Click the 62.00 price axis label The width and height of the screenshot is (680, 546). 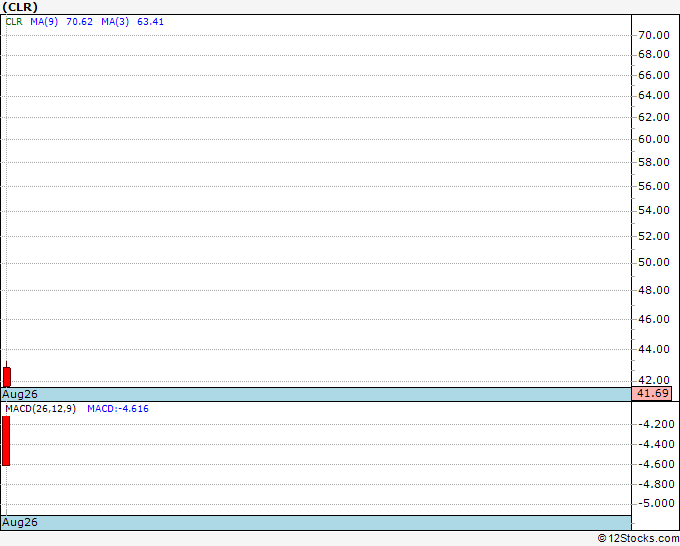tap(654, 117)
